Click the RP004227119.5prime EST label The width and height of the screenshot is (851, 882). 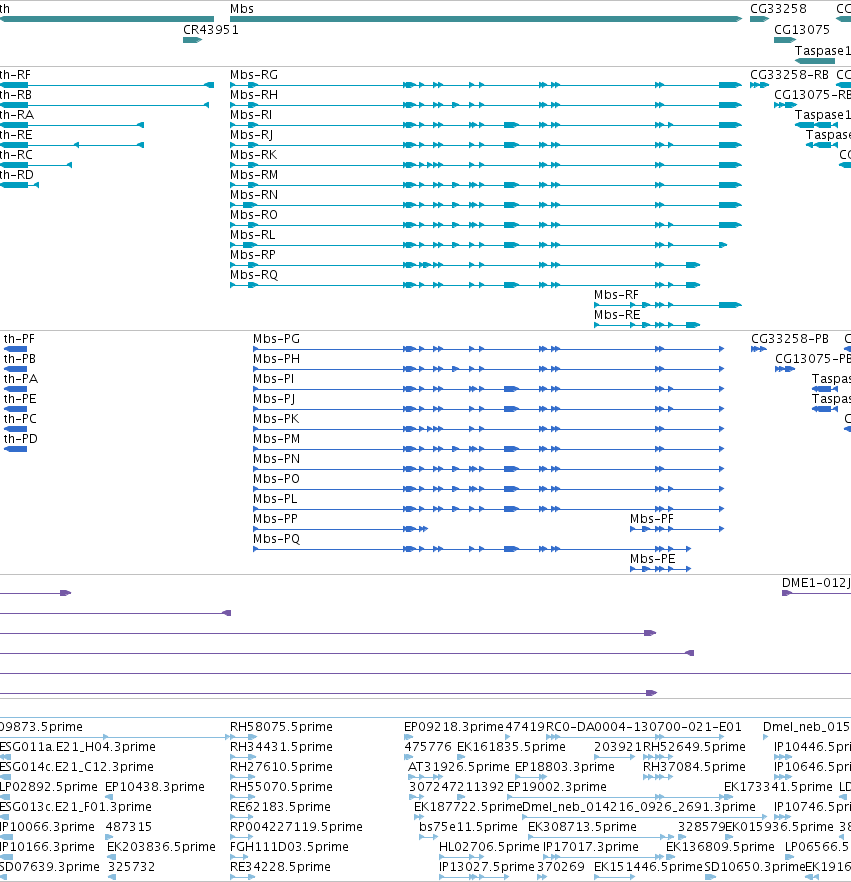pyautogui.click(x=296, y=827)
